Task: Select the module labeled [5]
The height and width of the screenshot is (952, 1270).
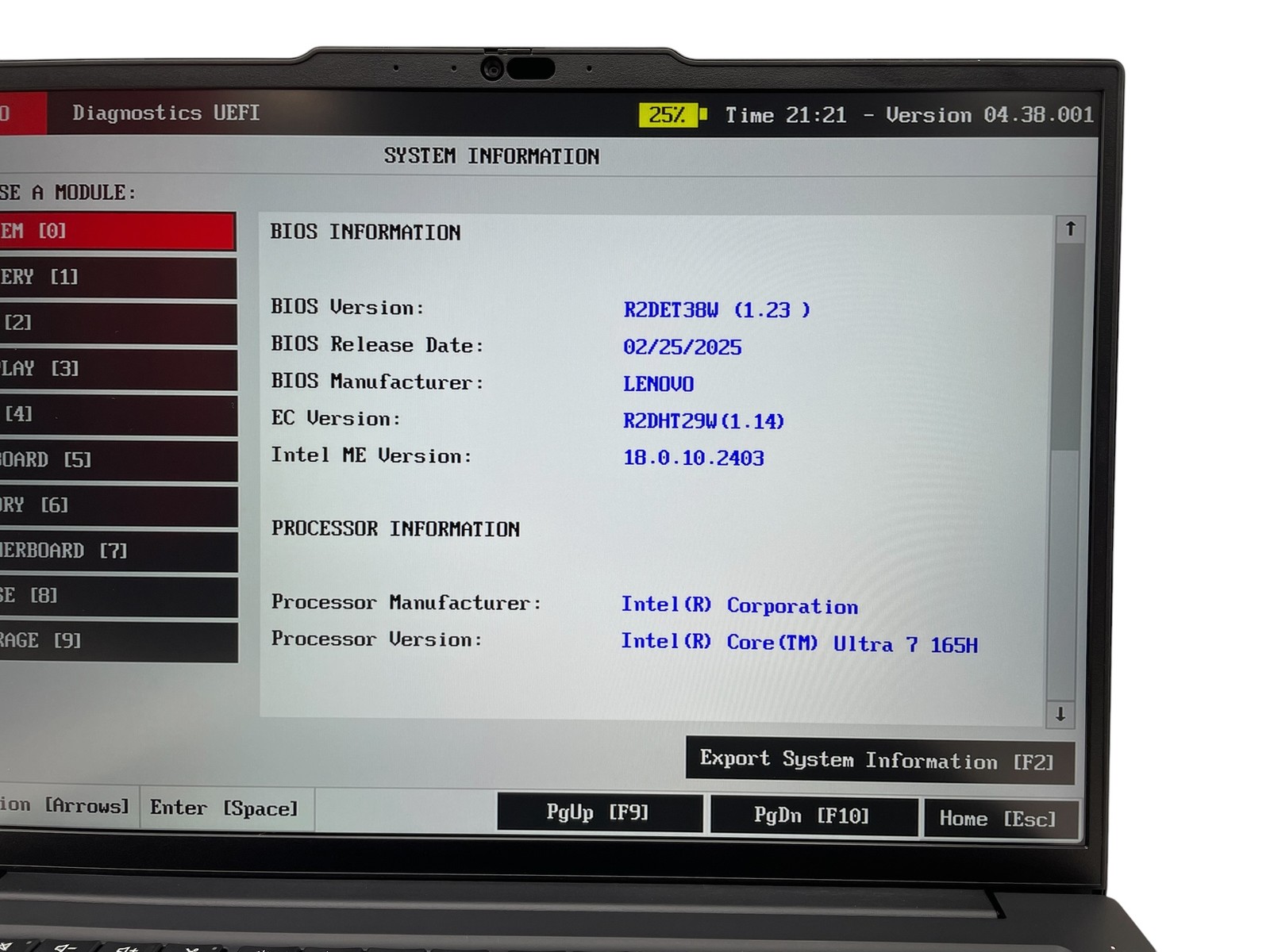Action: [x=117, y=460]
